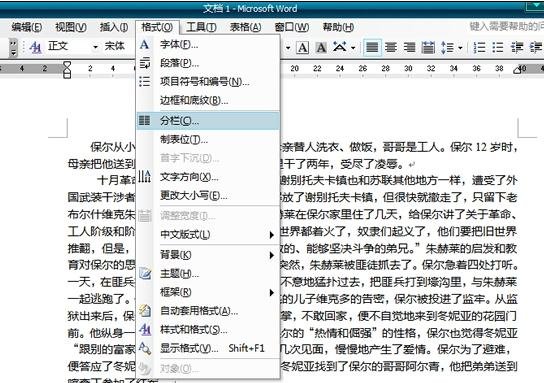The image size is (544, 383).
Task: Click the highlighted 分栏(C)... entry
Action: coord(208,121)
